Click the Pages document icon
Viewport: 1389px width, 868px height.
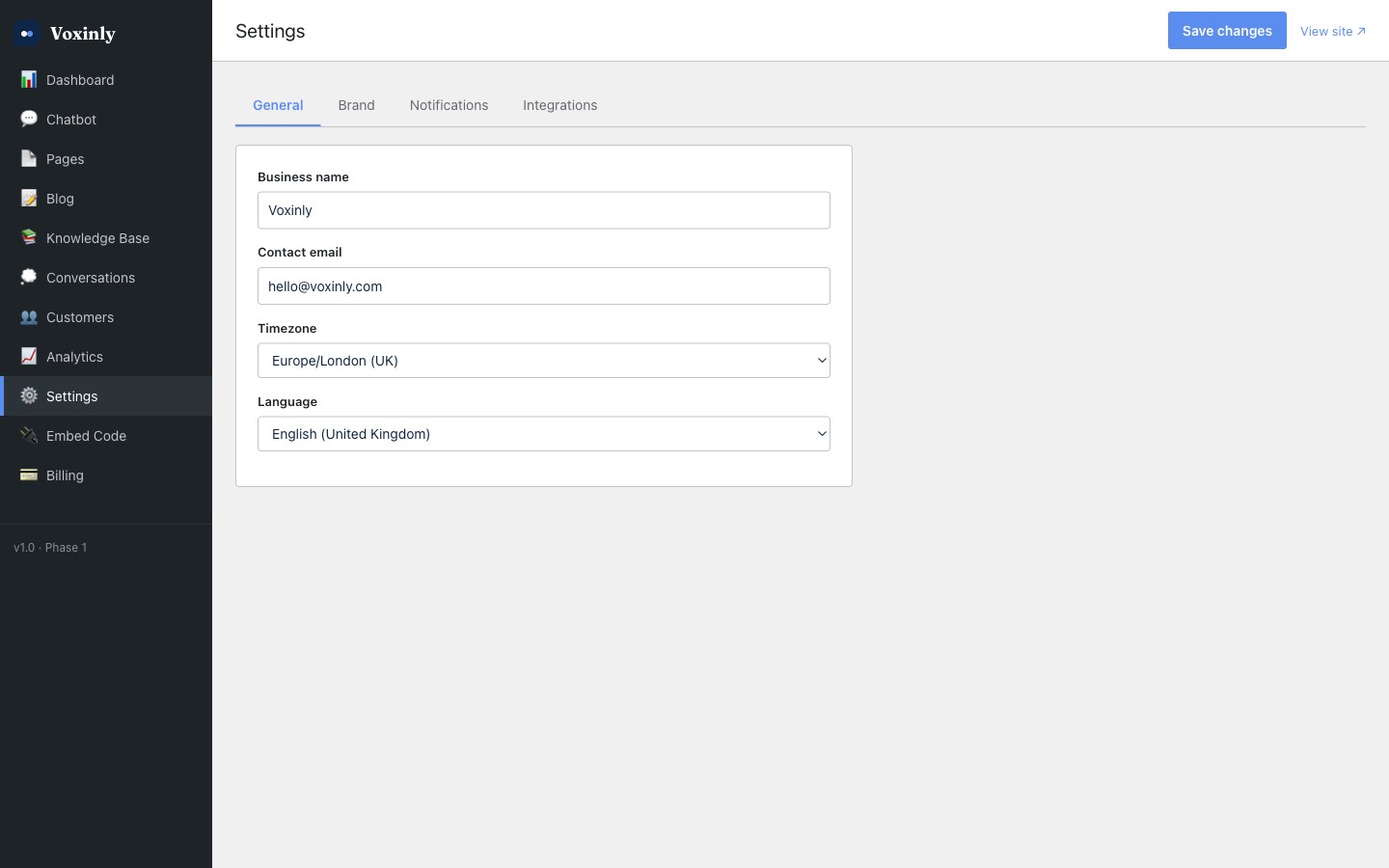tap(29, 158)
